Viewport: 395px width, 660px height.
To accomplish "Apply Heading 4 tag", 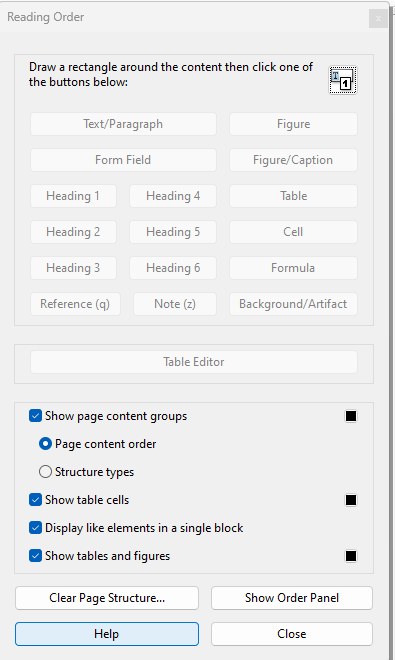I will (x=173, y=196).
